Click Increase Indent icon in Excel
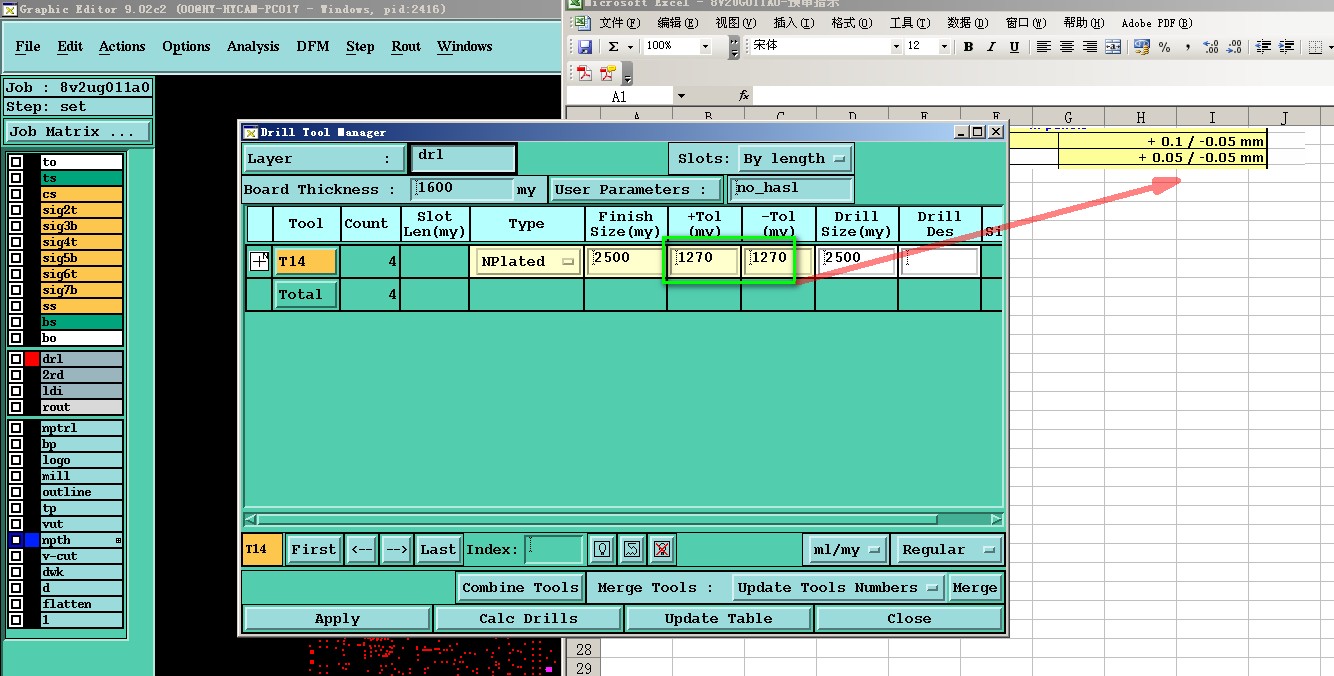 (1286, 46)
